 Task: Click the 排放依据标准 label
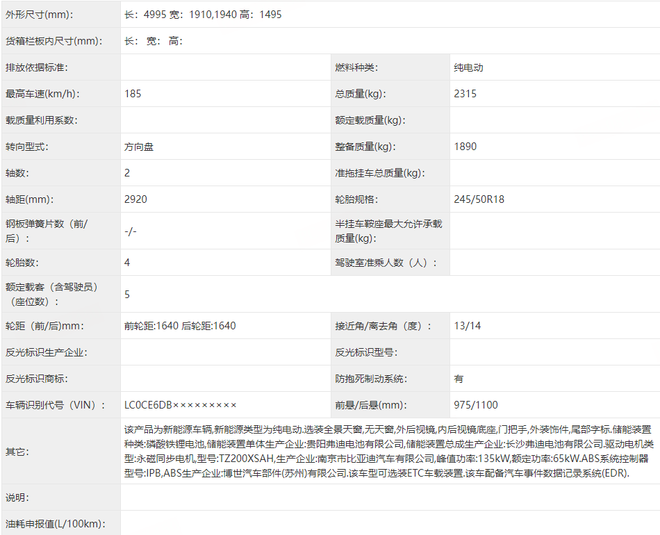38,67
